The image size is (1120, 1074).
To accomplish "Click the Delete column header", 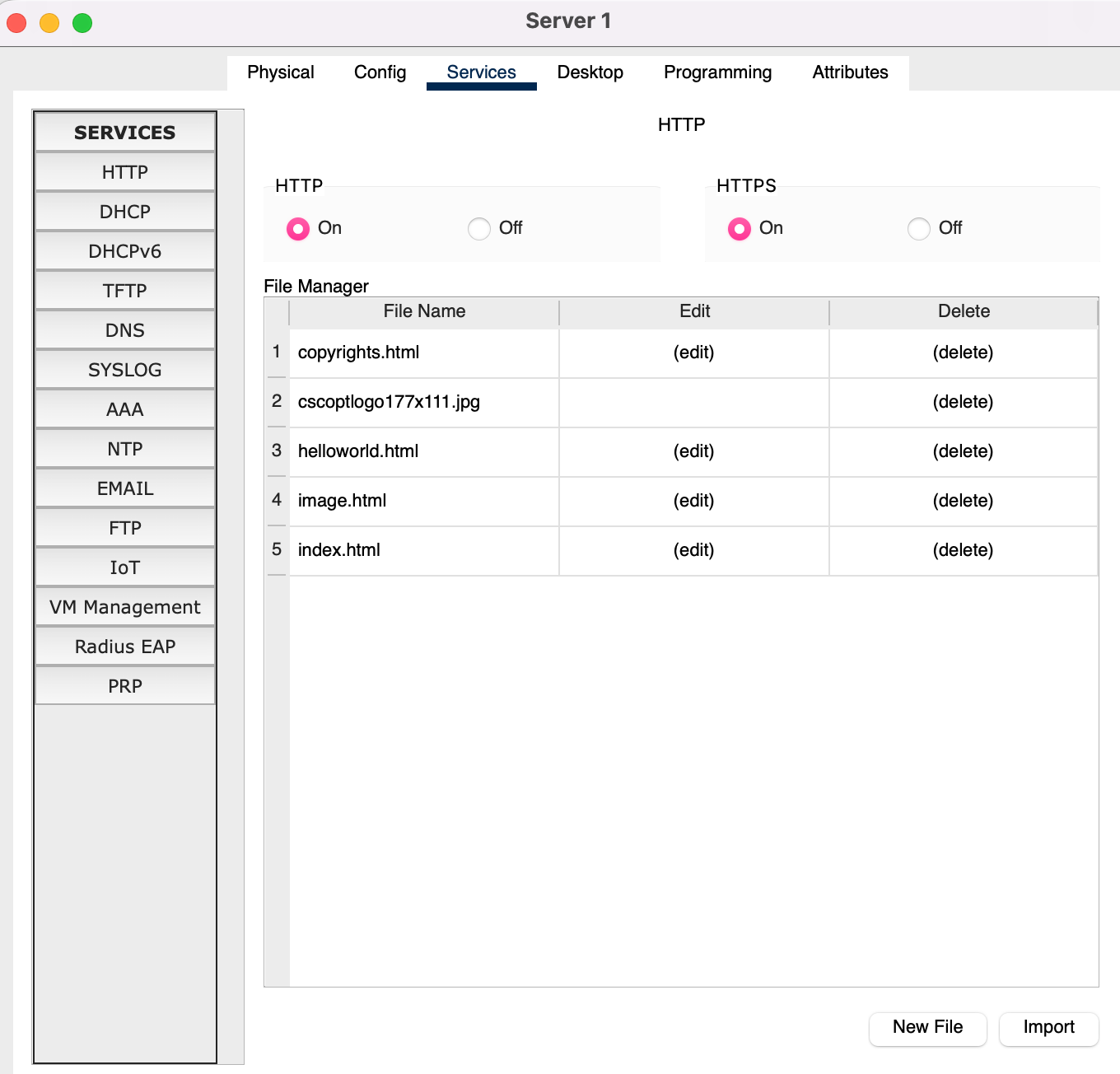I will pos(964,311).
